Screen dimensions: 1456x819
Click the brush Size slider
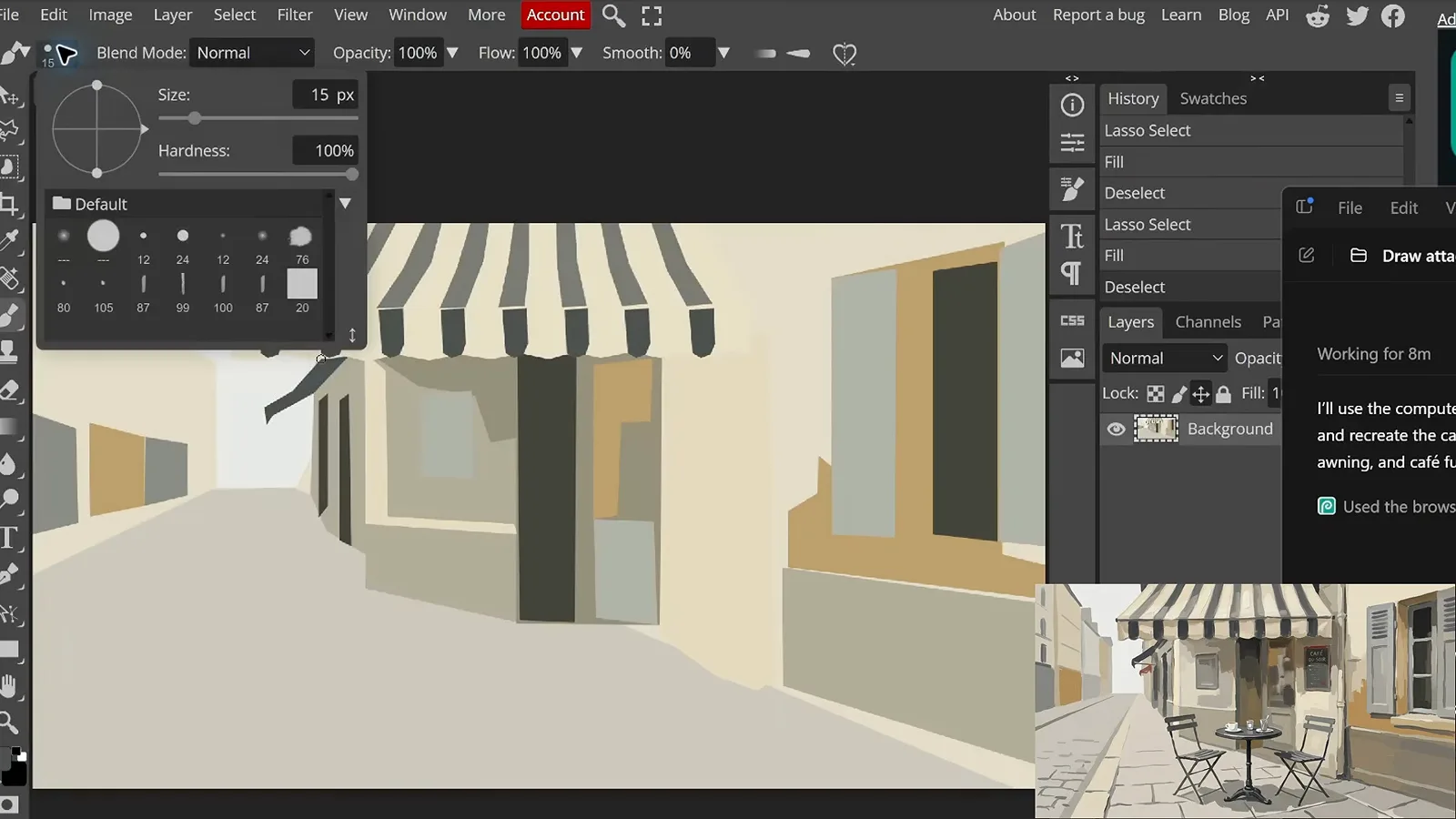[x=258, y=118]
